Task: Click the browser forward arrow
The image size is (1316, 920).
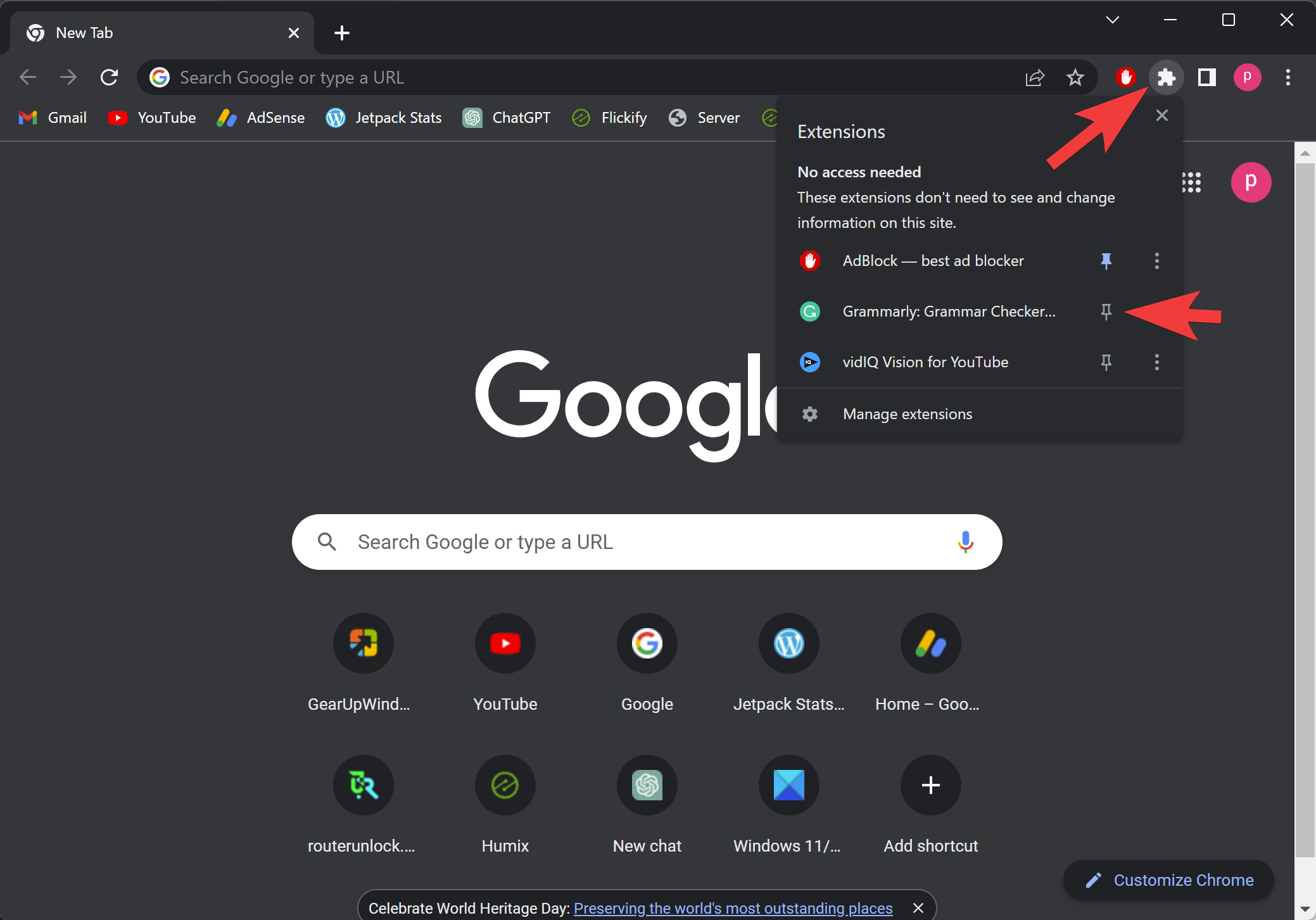Action: (68, 77)
